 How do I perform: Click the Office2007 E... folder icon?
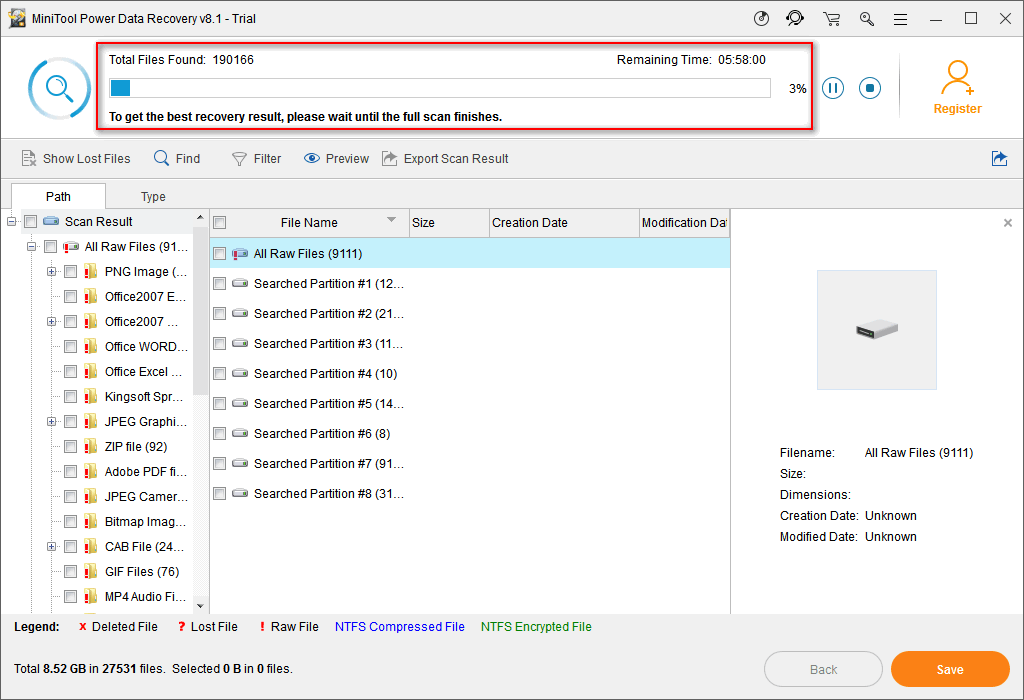(x=90, y=296)
